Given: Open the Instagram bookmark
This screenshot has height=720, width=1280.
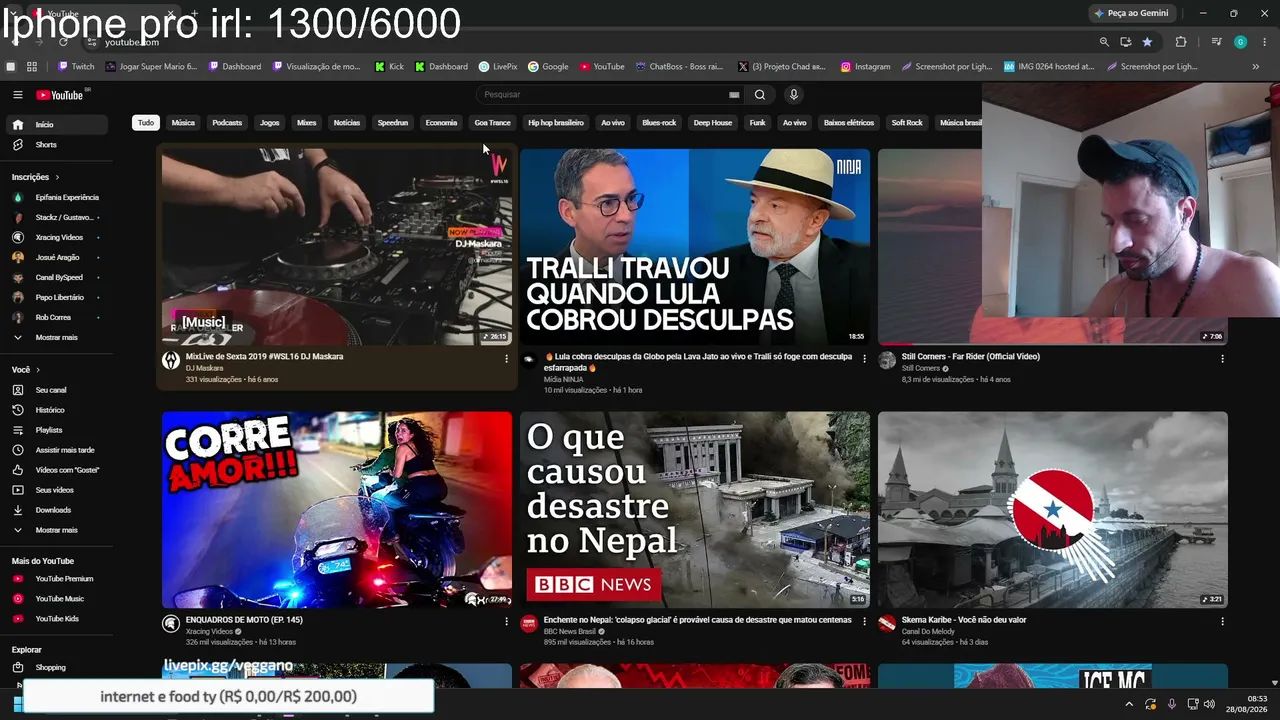Looking at the screenshot, I should [866, 67].
